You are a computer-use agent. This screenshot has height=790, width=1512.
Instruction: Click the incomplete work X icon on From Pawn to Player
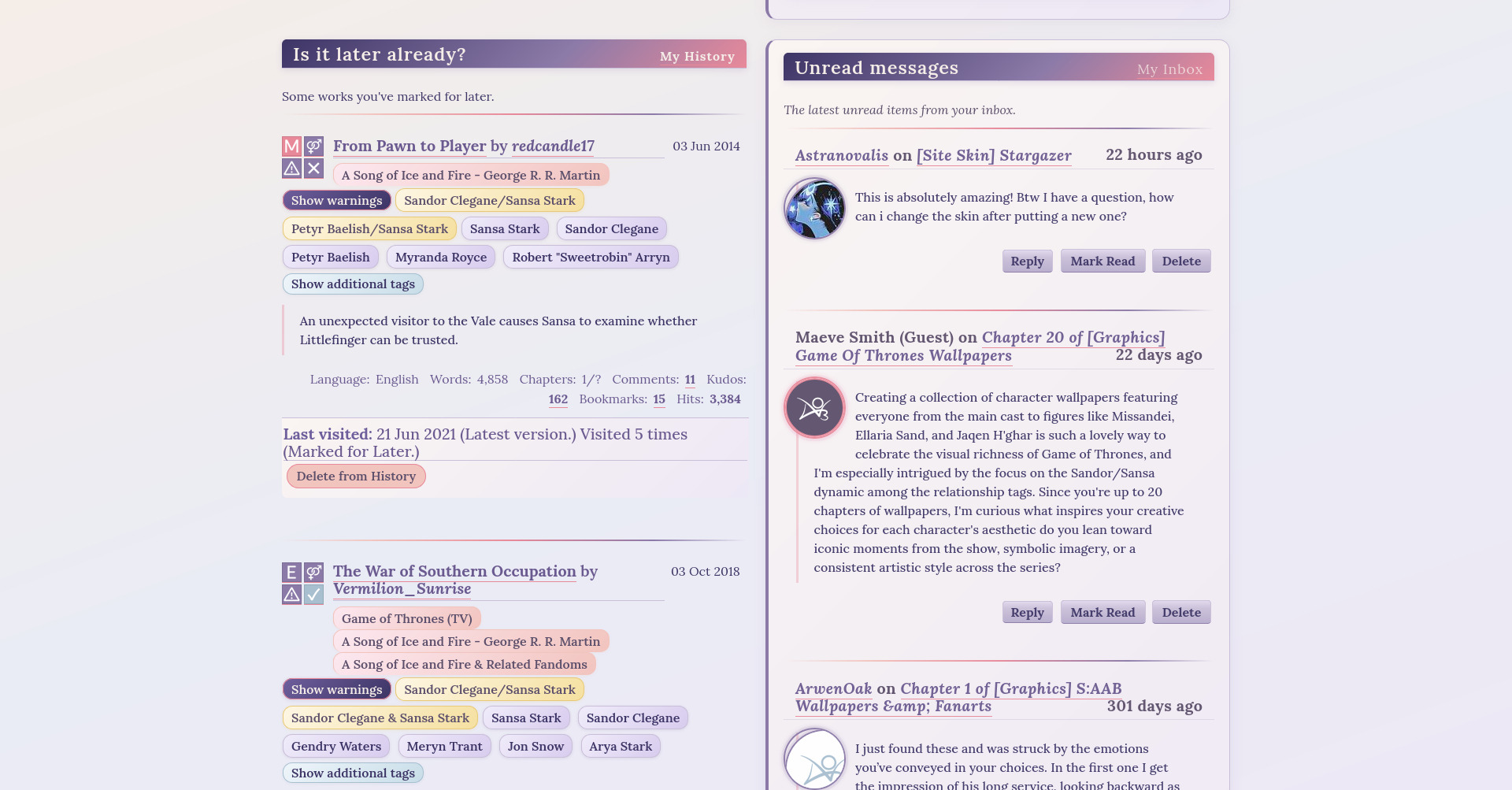(x=314, y=168)
